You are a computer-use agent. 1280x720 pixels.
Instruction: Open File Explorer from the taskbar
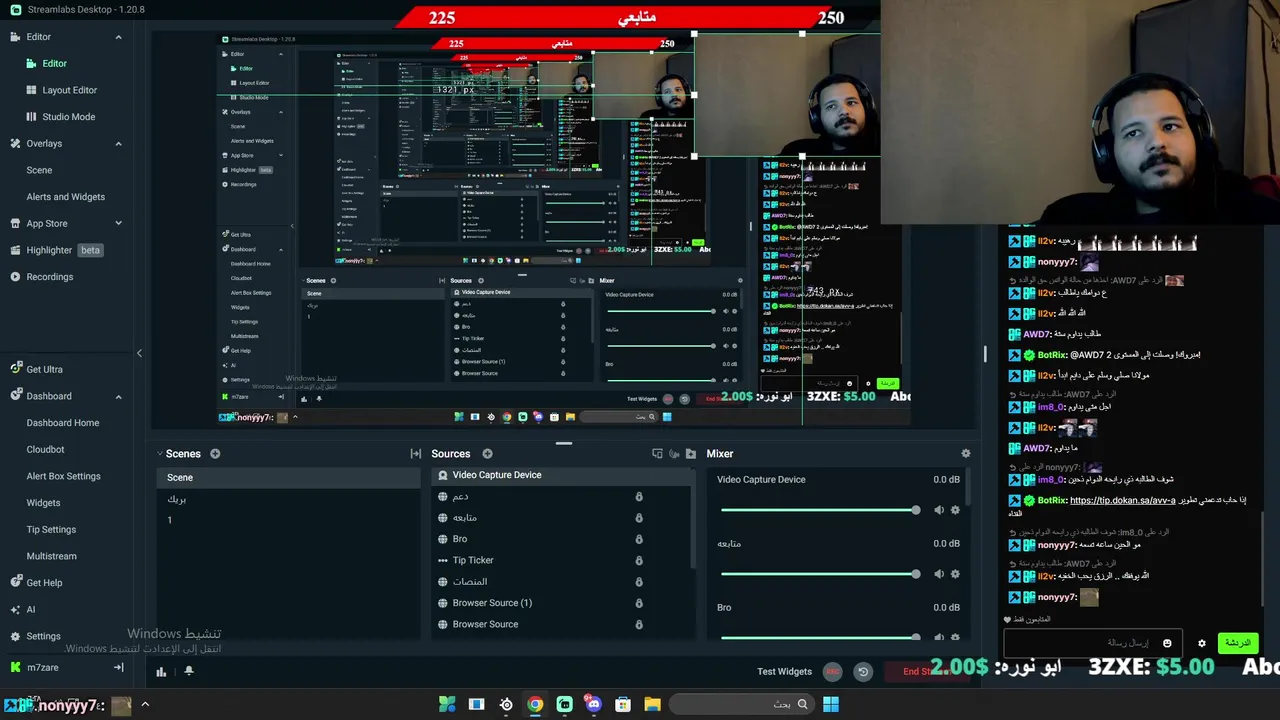pyautogui.click(x=652, y=704)
